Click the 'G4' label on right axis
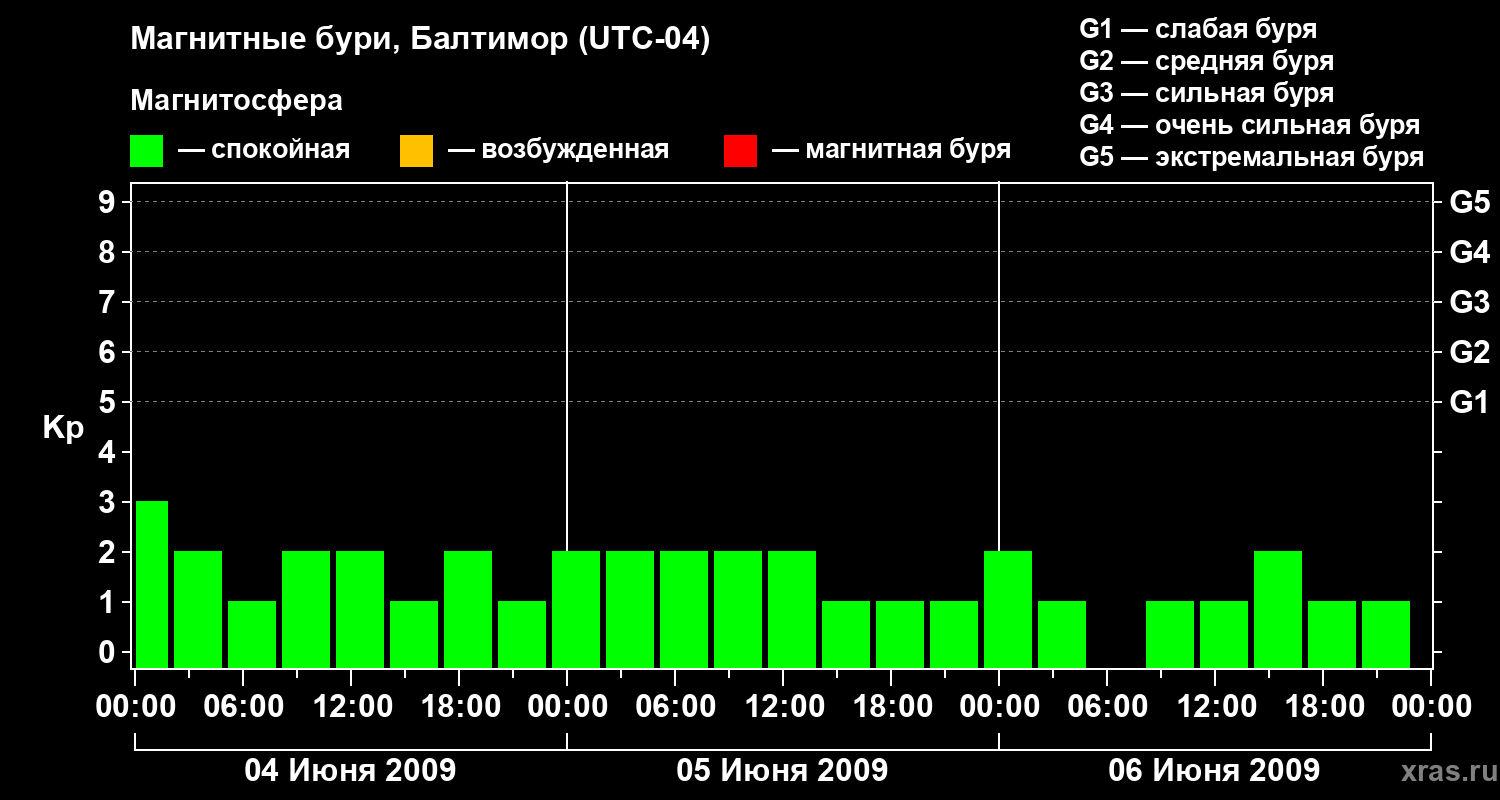The height and width of the screenshot is (800, 1500). [x=1469, y=252]
